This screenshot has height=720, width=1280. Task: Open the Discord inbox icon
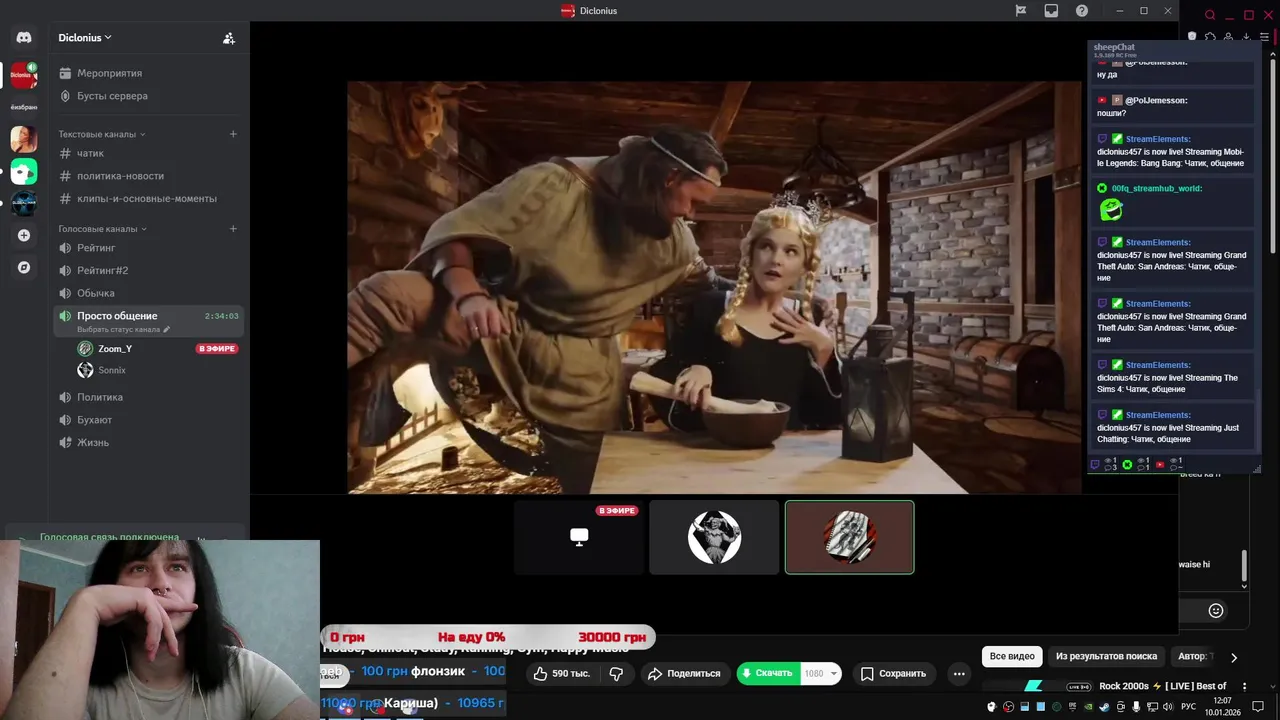click(1051, 11)
